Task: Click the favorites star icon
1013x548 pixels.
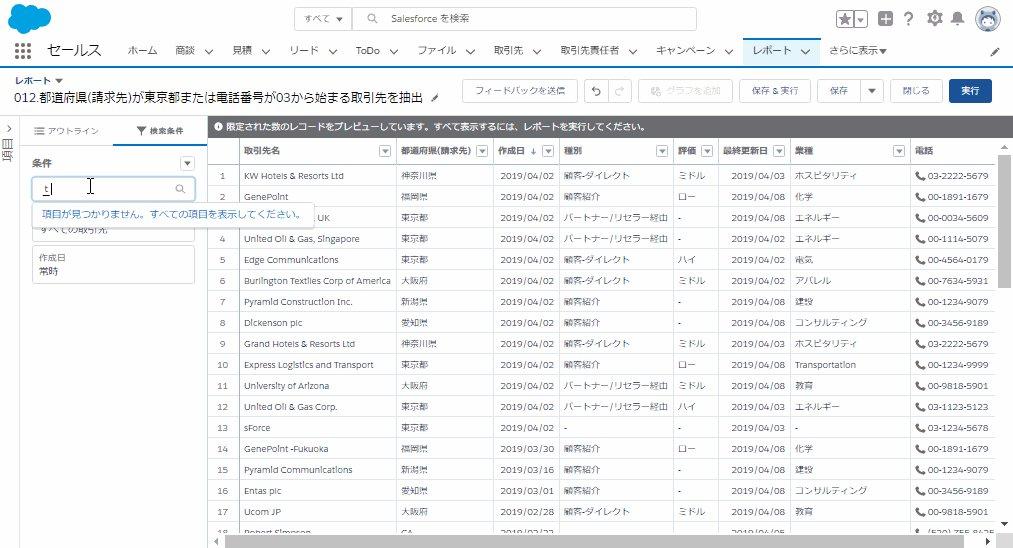Action: (x=844, y=19)
